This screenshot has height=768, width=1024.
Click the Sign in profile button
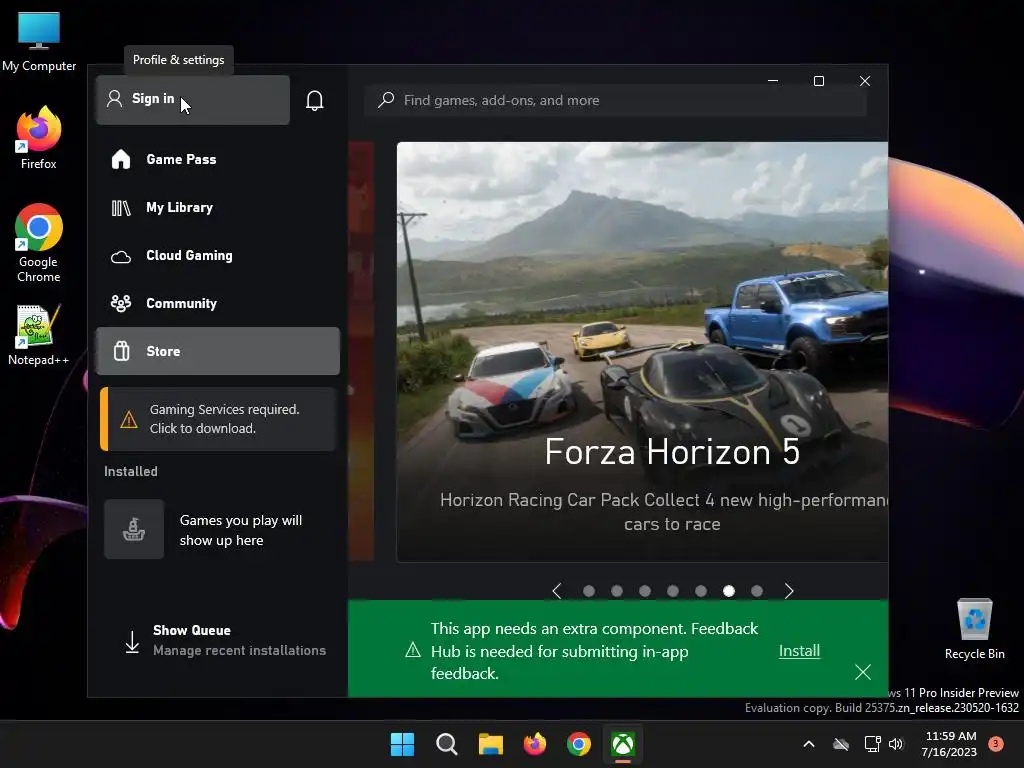point(193,99)
